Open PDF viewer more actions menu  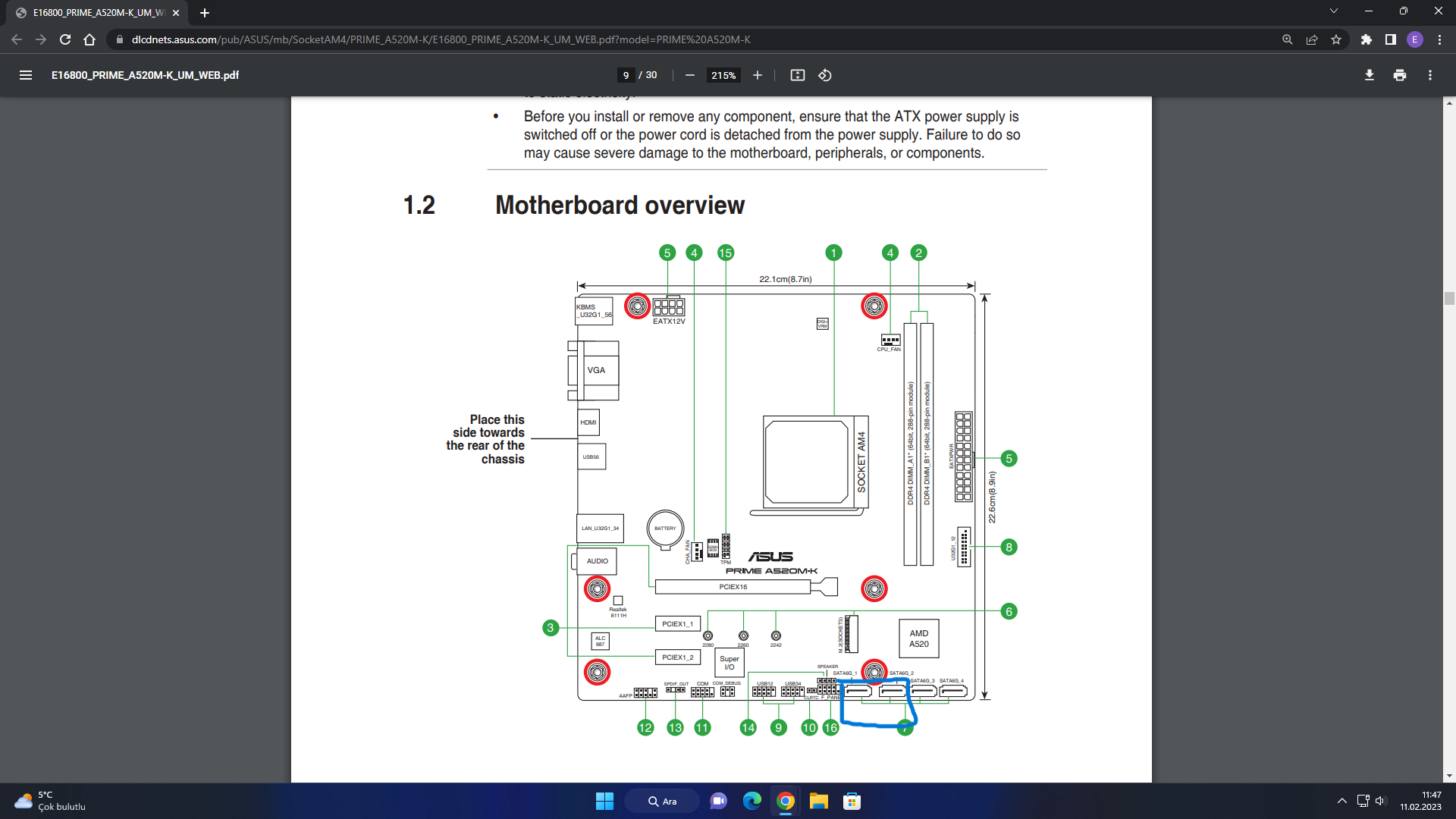1429,75
